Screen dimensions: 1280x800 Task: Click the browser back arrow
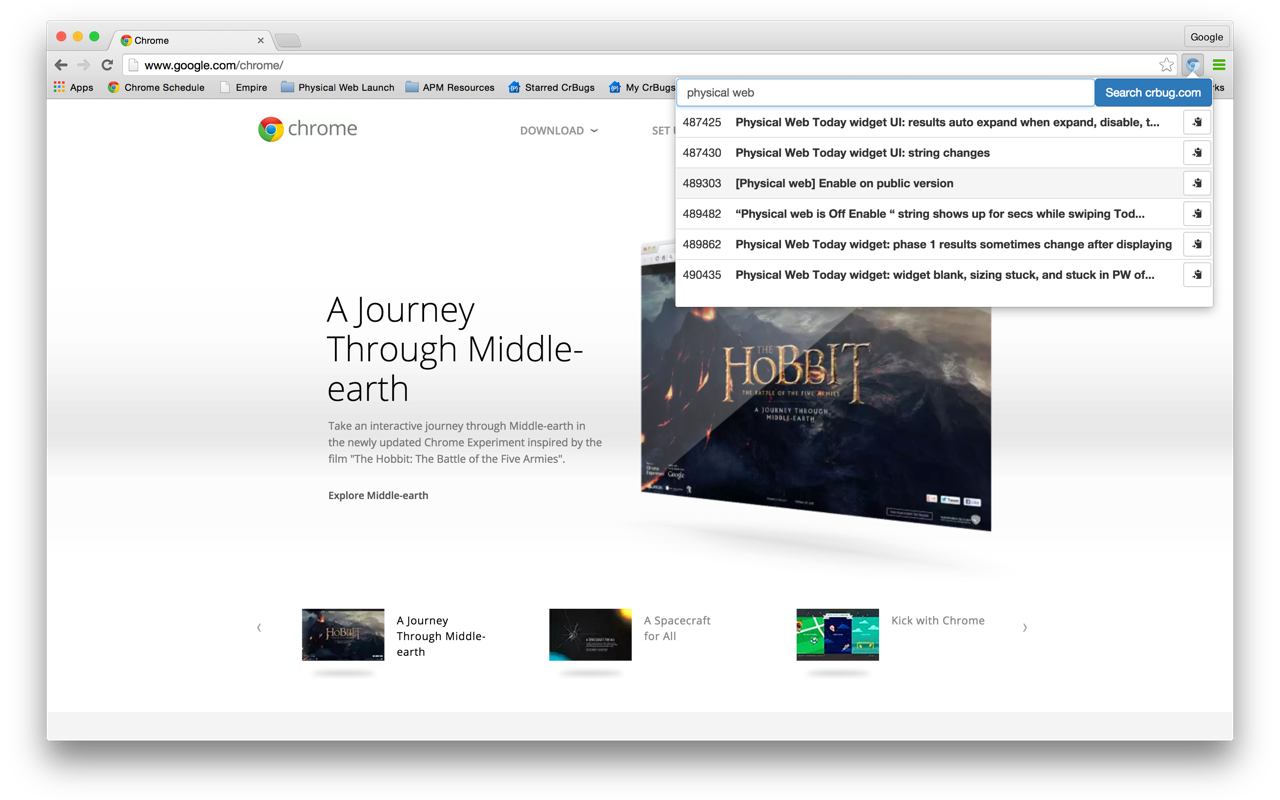pyautogui.click(x=61, y=65)
